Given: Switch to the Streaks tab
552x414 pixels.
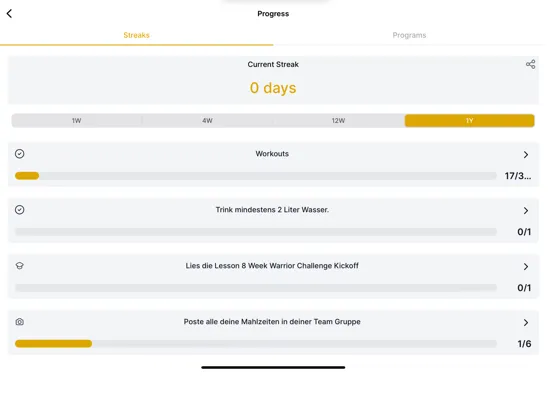Looking at the screenshot, I should (136, 35).
